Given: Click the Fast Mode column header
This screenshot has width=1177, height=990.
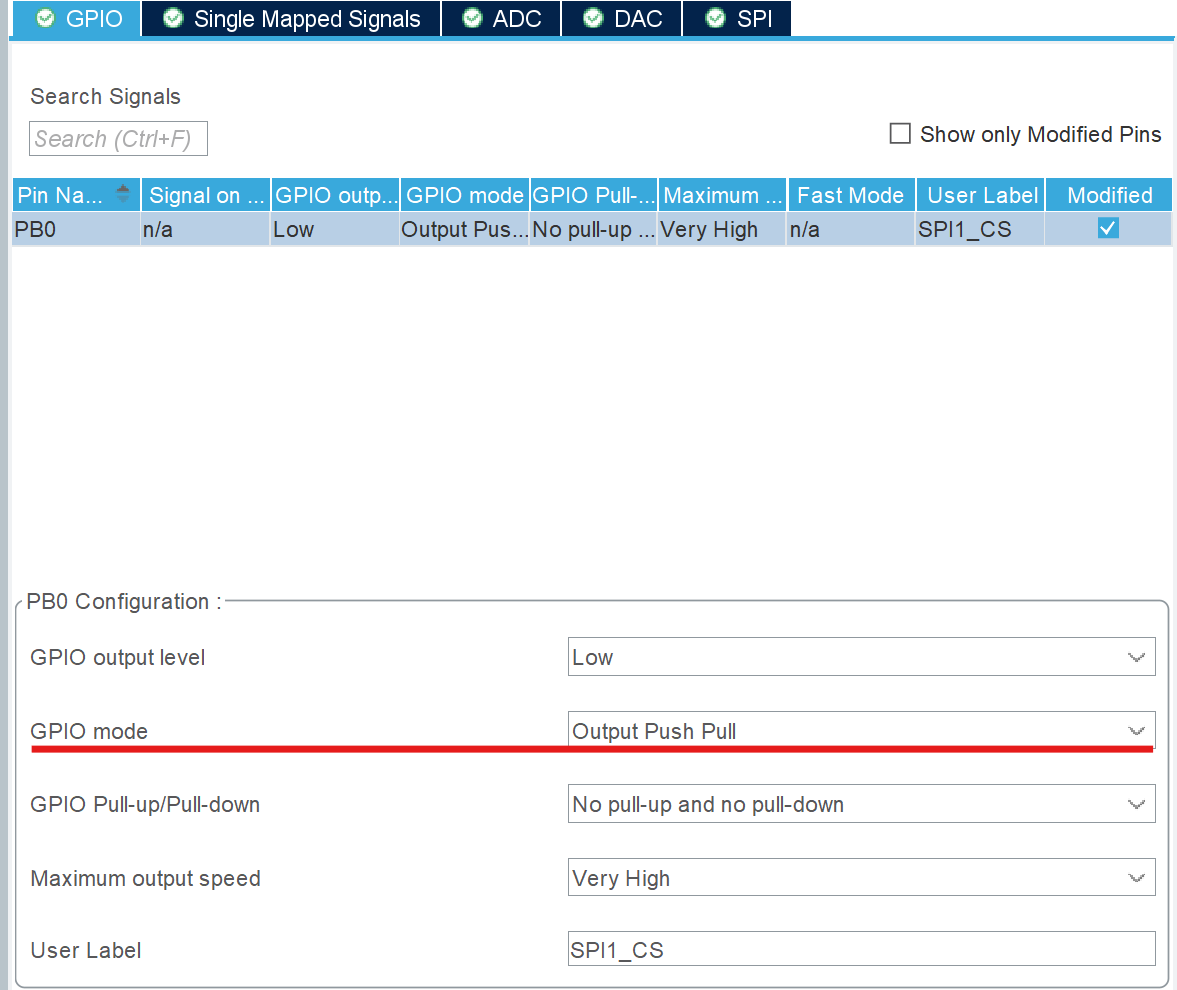Looking at the screenshot, I should pos(851,195).
